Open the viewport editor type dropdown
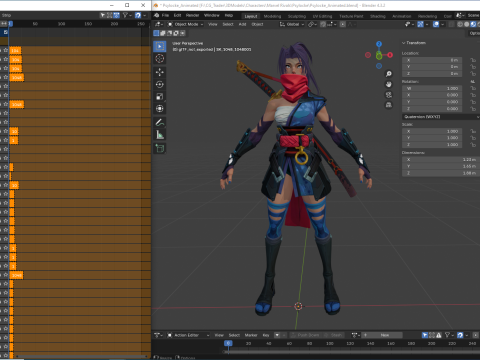Image resolution: width=480 pixels, height=360 pixels. point(159,24)
